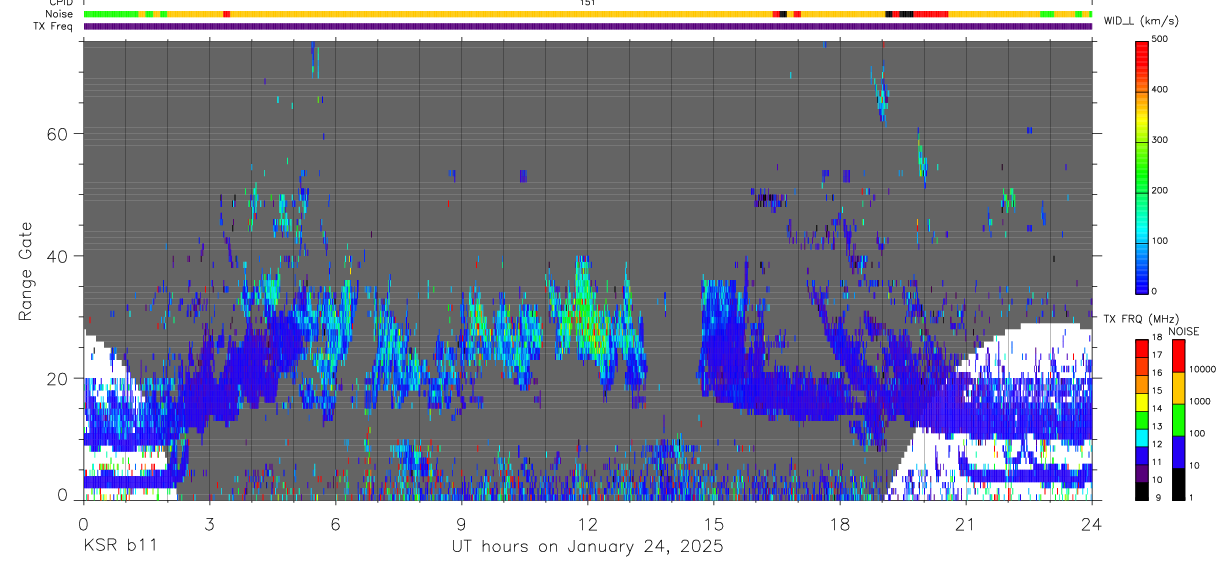Select the 'Noise' row label at top-left

coord(59,14)
